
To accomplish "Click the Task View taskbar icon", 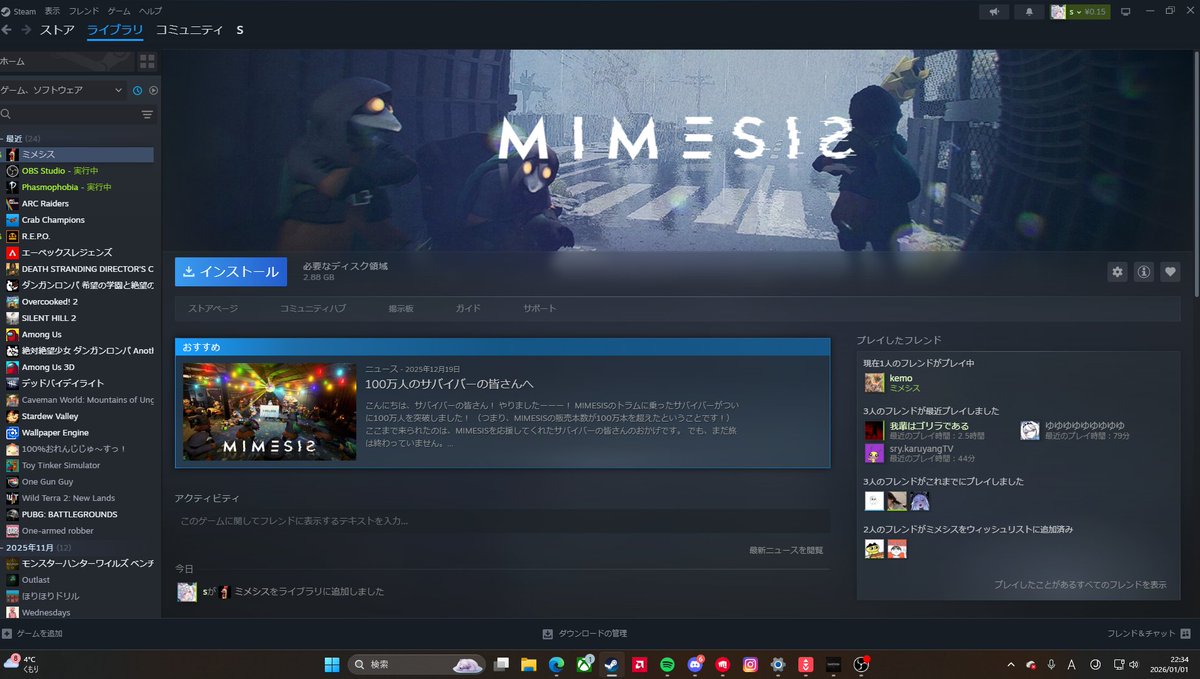I will (502, 665).
